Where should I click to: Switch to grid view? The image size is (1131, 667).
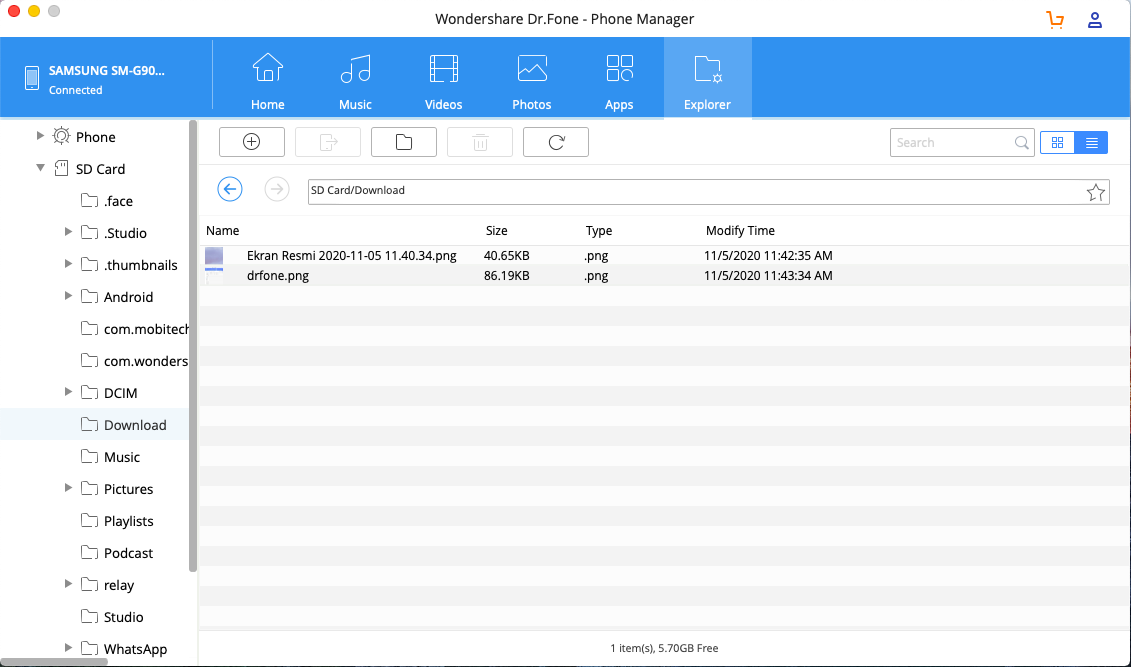1057,143
